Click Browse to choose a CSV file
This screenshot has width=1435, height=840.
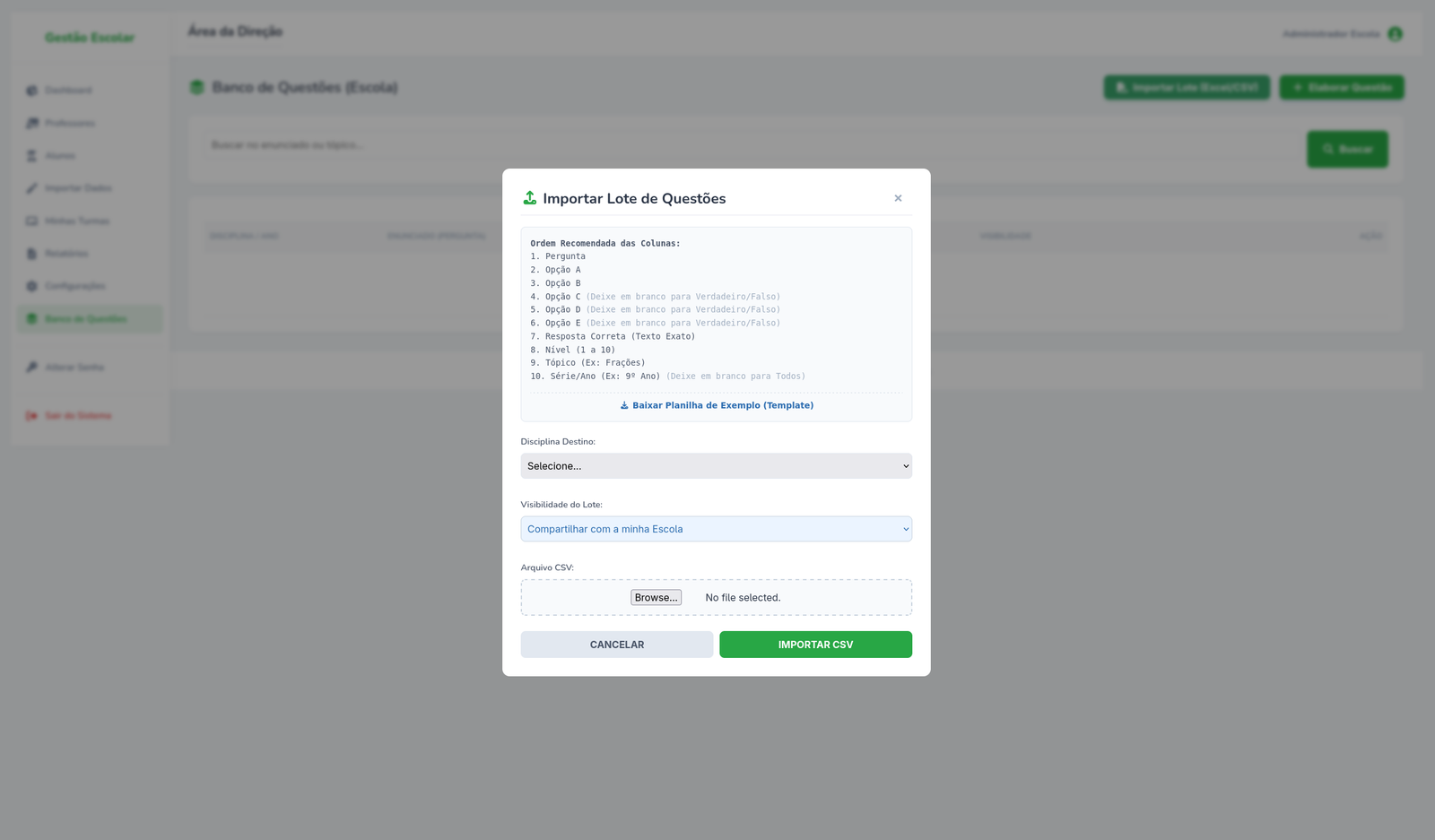coord(656,598)
